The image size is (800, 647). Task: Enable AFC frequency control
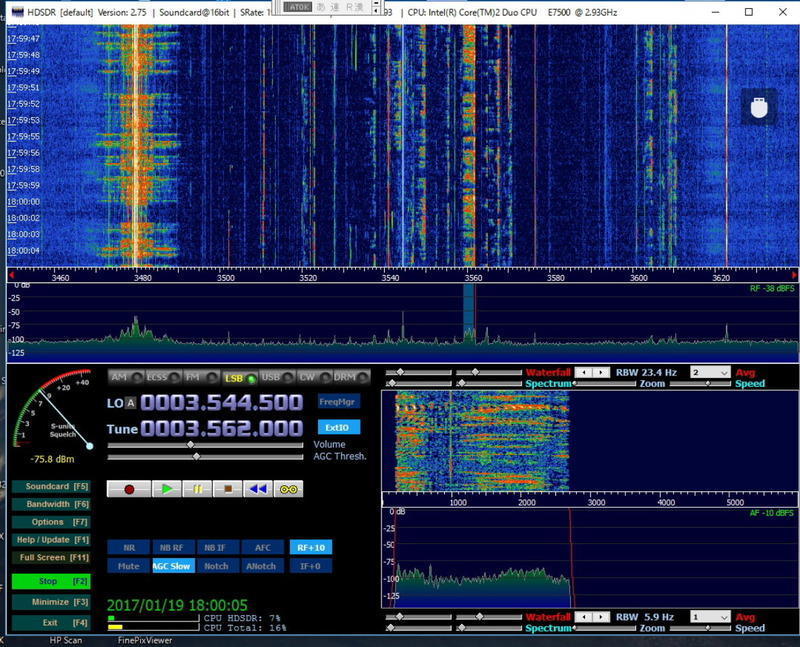point(263,548)
